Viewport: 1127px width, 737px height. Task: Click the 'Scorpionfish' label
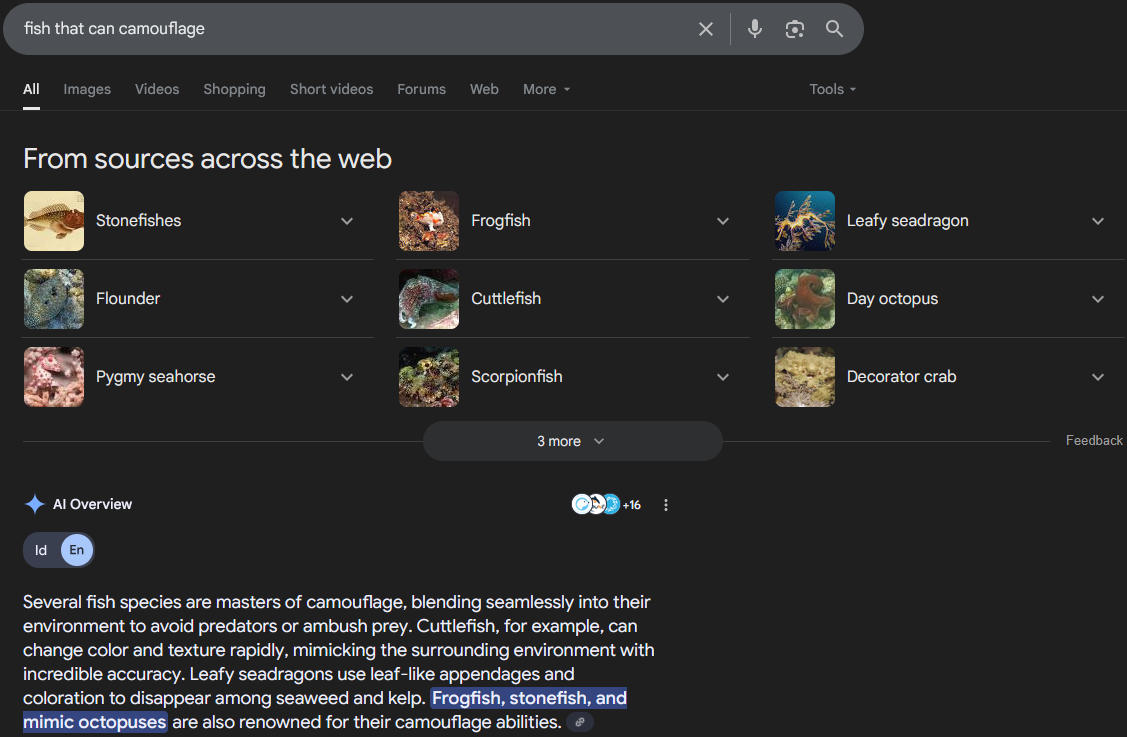coord(517,377)
